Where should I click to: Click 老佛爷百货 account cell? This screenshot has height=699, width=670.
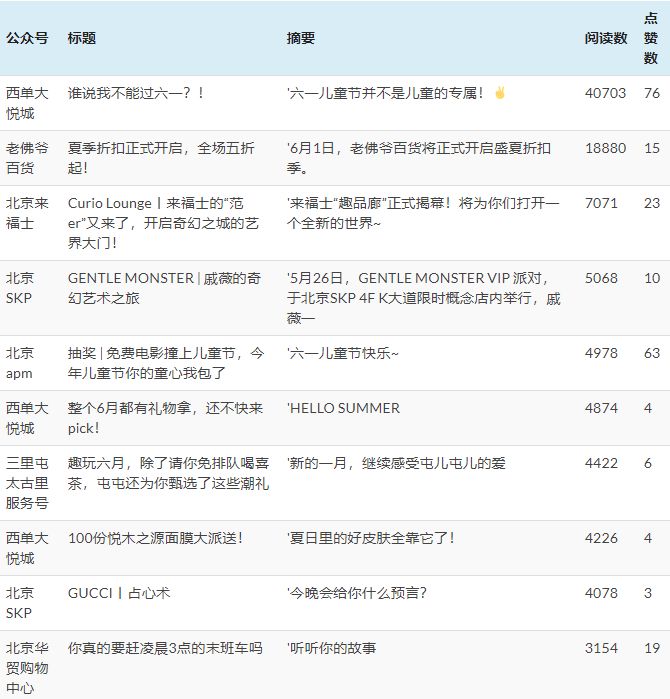(x=27, y=158)
